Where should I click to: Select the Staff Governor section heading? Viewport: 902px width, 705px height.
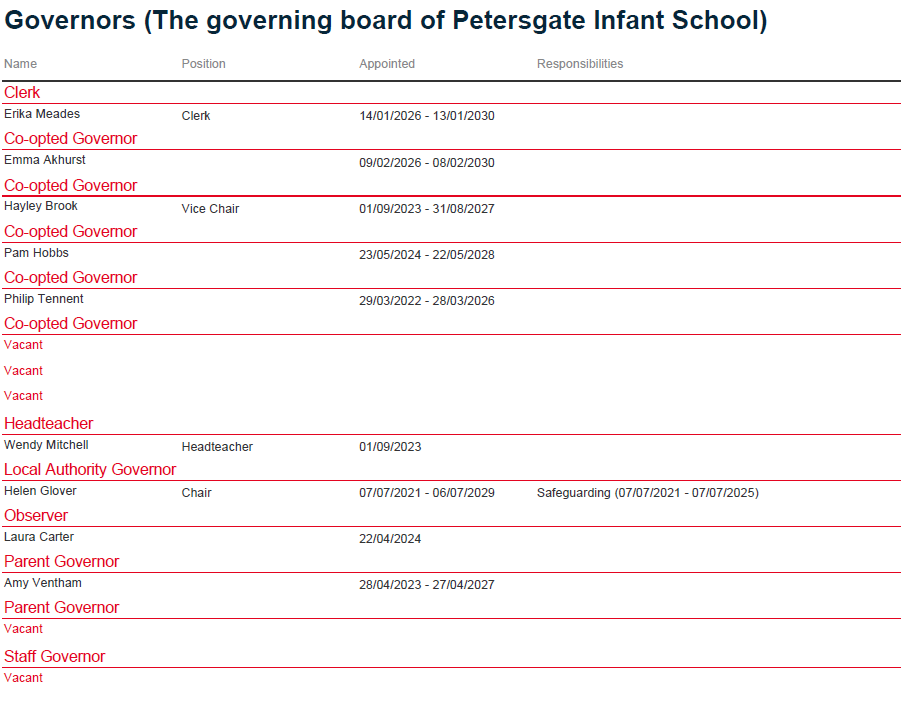(55, 657)
